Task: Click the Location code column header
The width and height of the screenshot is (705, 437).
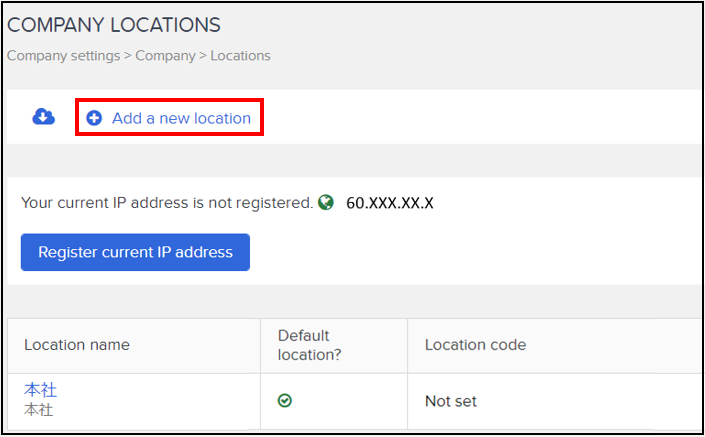Action: (x=475, y=345)
